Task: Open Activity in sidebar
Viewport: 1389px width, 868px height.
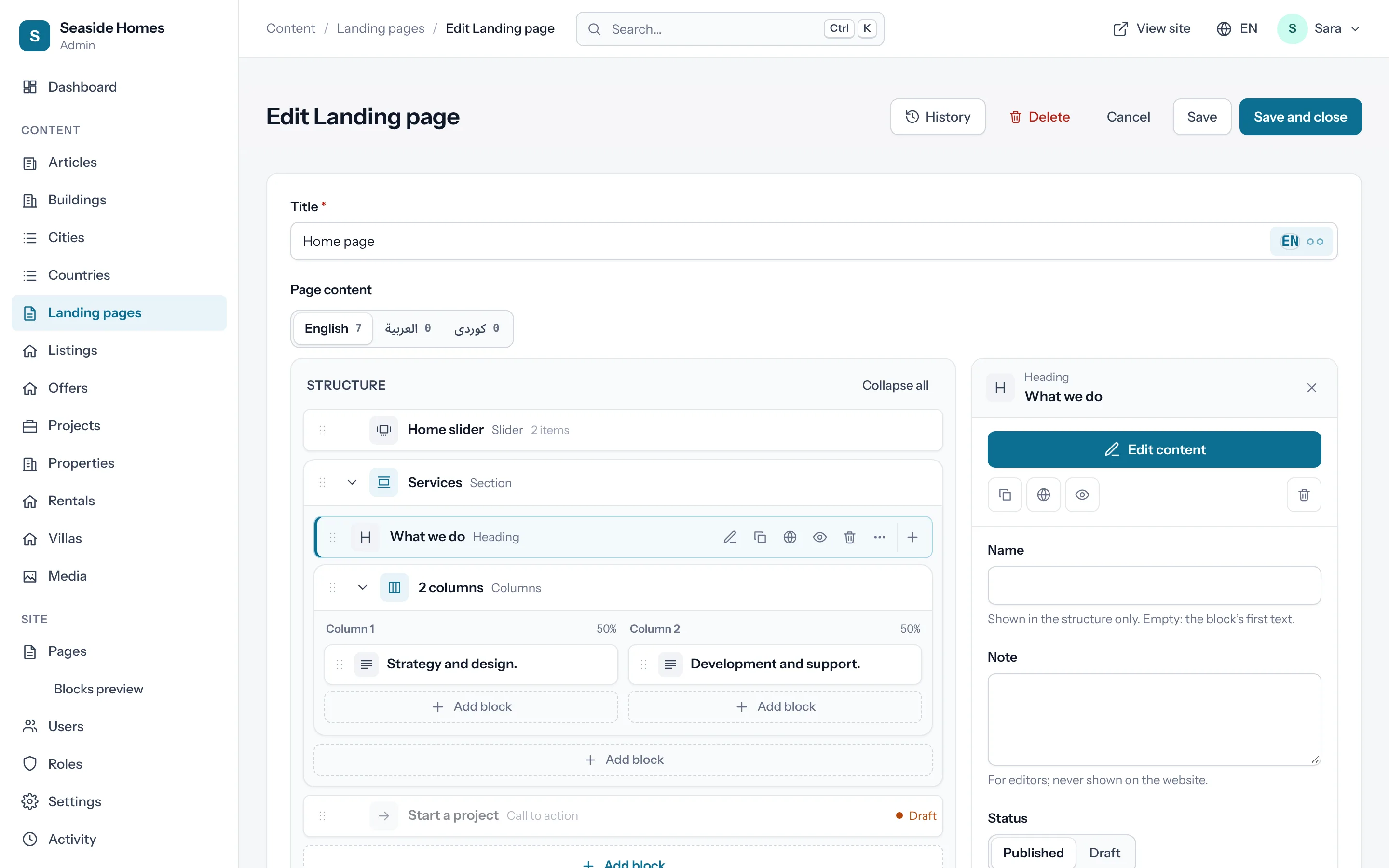Action: pos(119,839)
